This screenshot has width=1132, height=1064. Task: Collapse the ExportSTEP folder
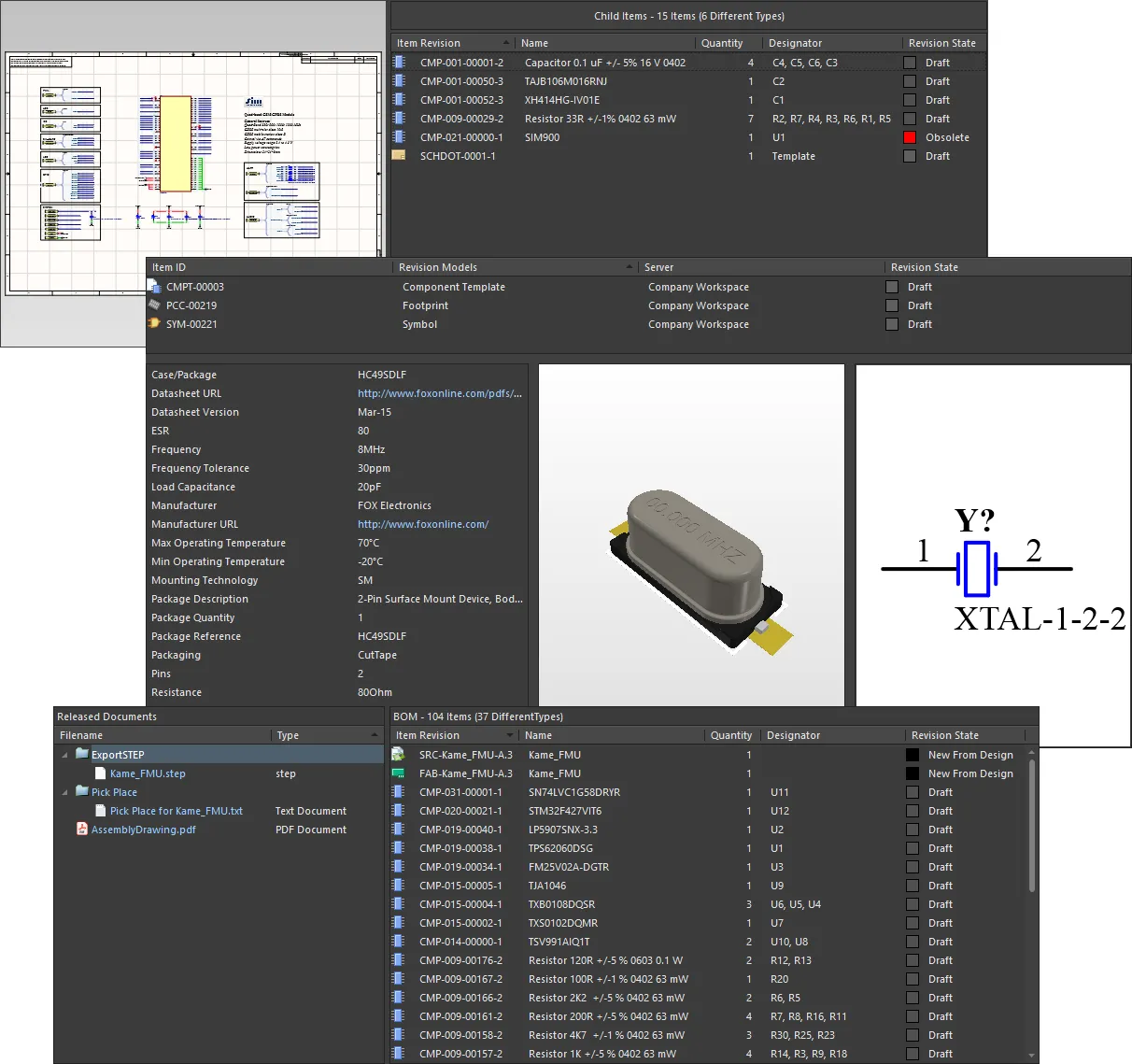pyautogui.click(x=64, y=754)
